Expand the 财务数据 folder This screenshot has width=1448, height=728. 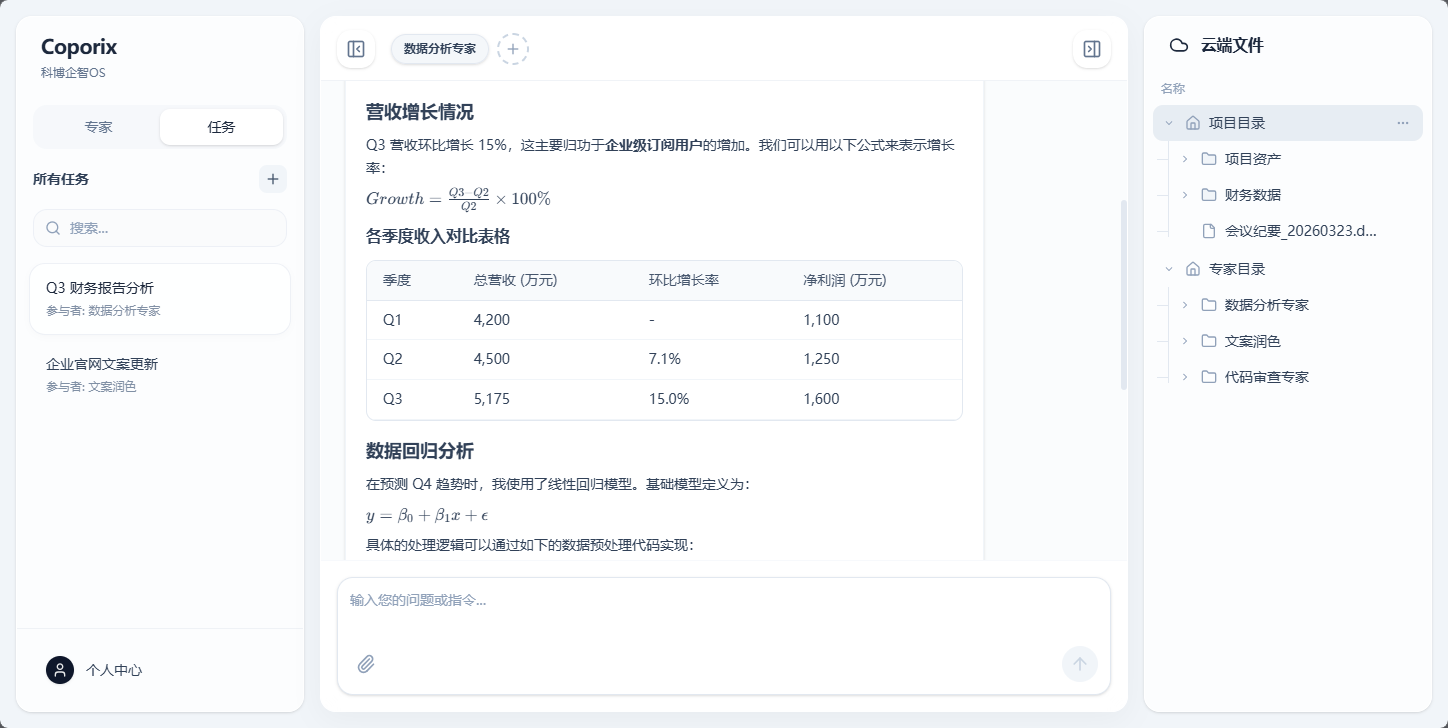pyautogui.click(x=1185, y=195)
